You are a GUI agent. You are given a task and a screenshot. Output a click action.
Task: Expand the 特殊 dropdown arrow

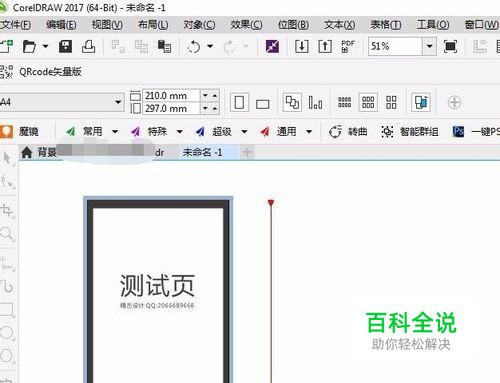(x=179, y=132)
